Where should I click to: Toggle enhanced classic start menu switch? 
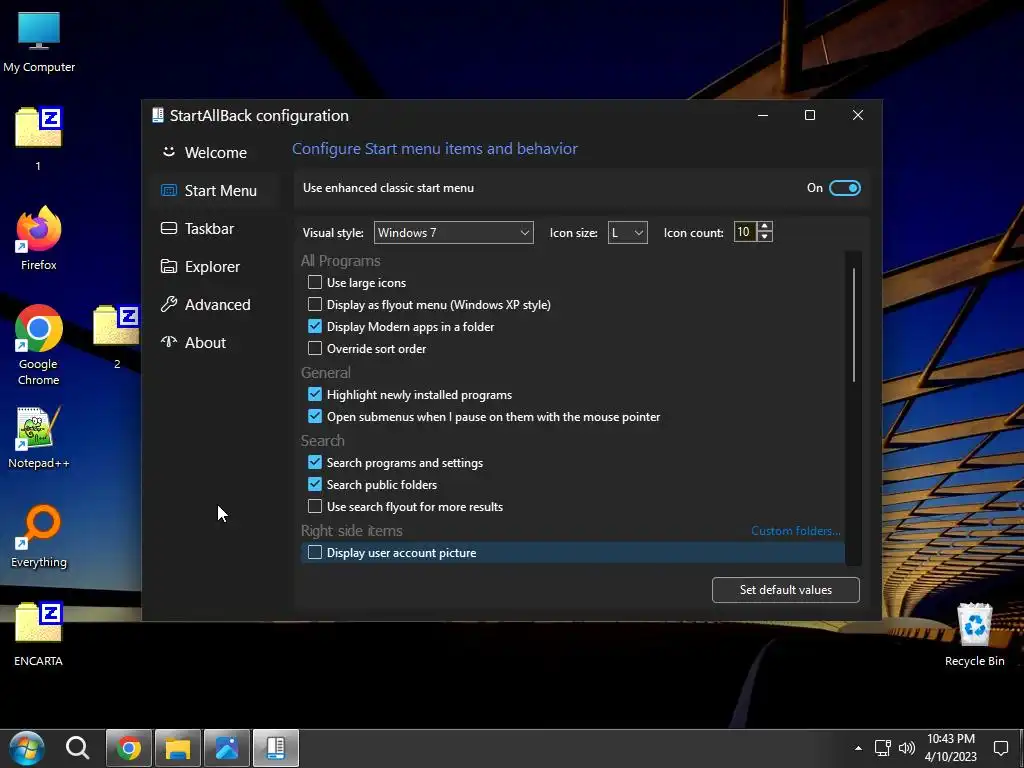coord(844,188)
